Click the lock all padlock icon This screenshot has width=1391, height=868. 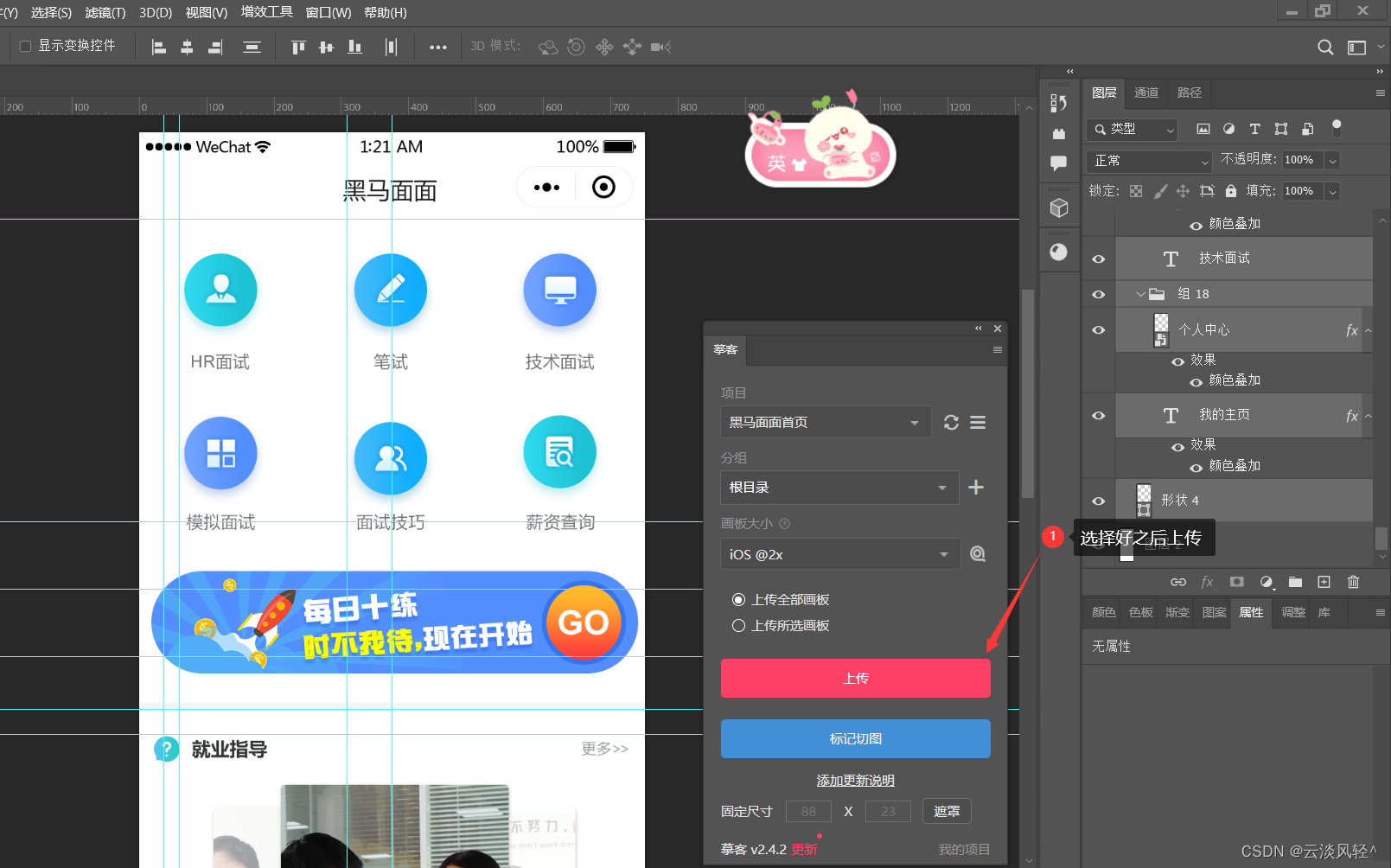tap(1231, 191)
